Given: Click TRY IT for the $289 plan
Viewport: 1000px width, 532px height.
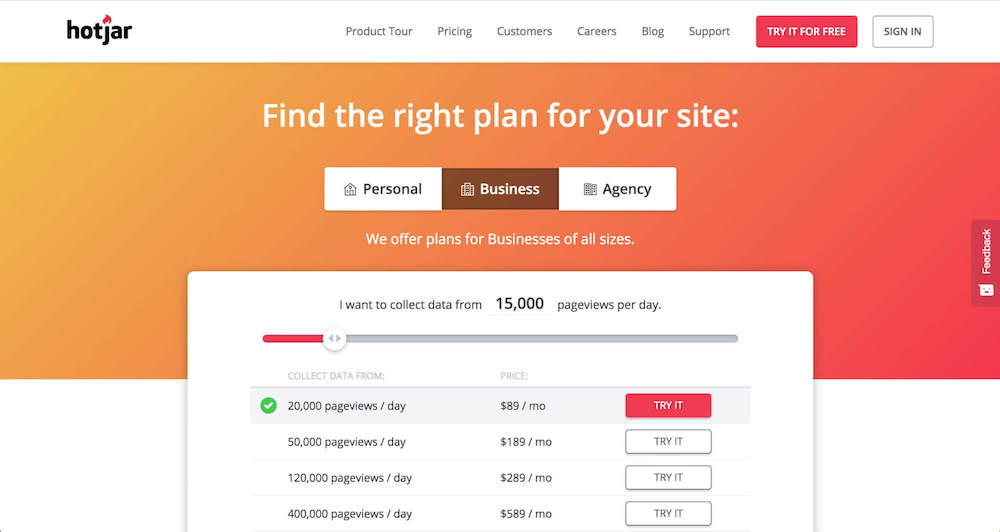Looking at the screenshot, I should pos(668,477).
